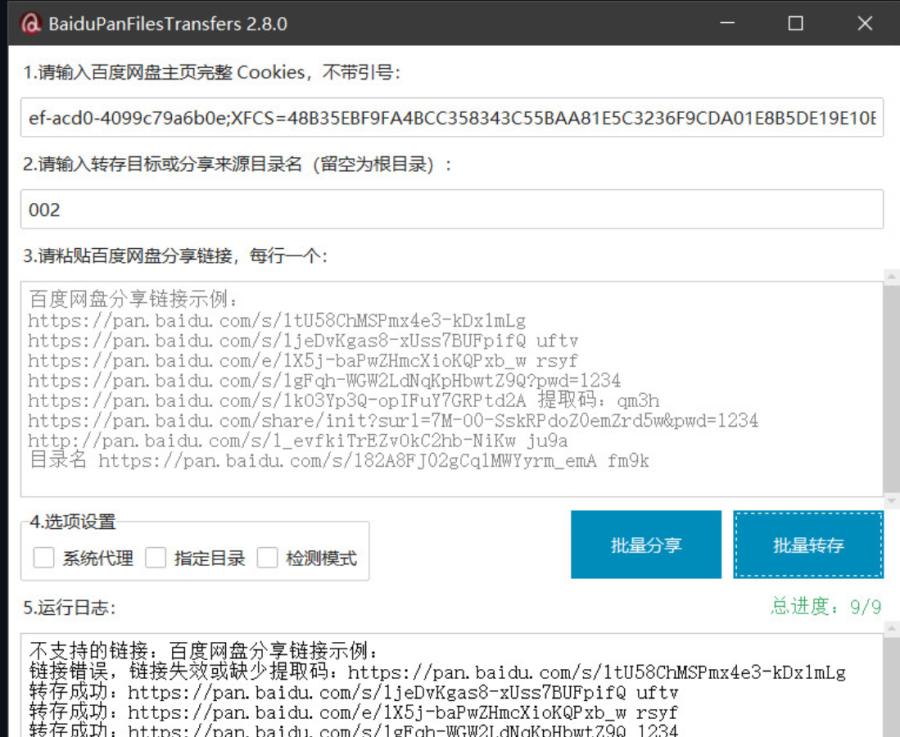The height and width of the screenshot is (737, 900).
Task: Minimize the BaiduPanFilesTransfers window
Action: pos(727,24)
